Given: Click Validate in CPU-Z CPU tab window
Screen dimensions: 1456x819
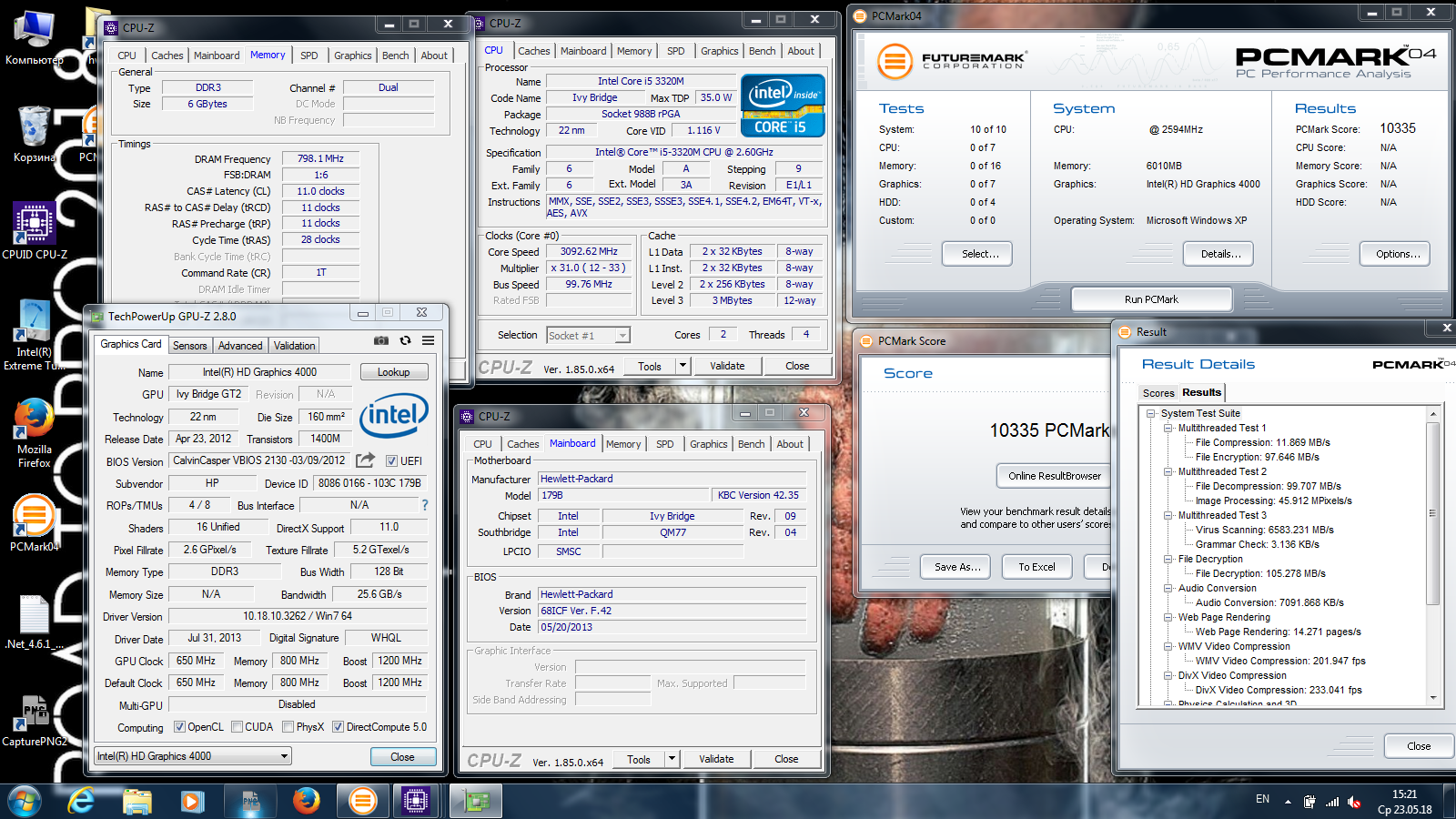Looking at the screenshot, I should click(x=727, y=366).
